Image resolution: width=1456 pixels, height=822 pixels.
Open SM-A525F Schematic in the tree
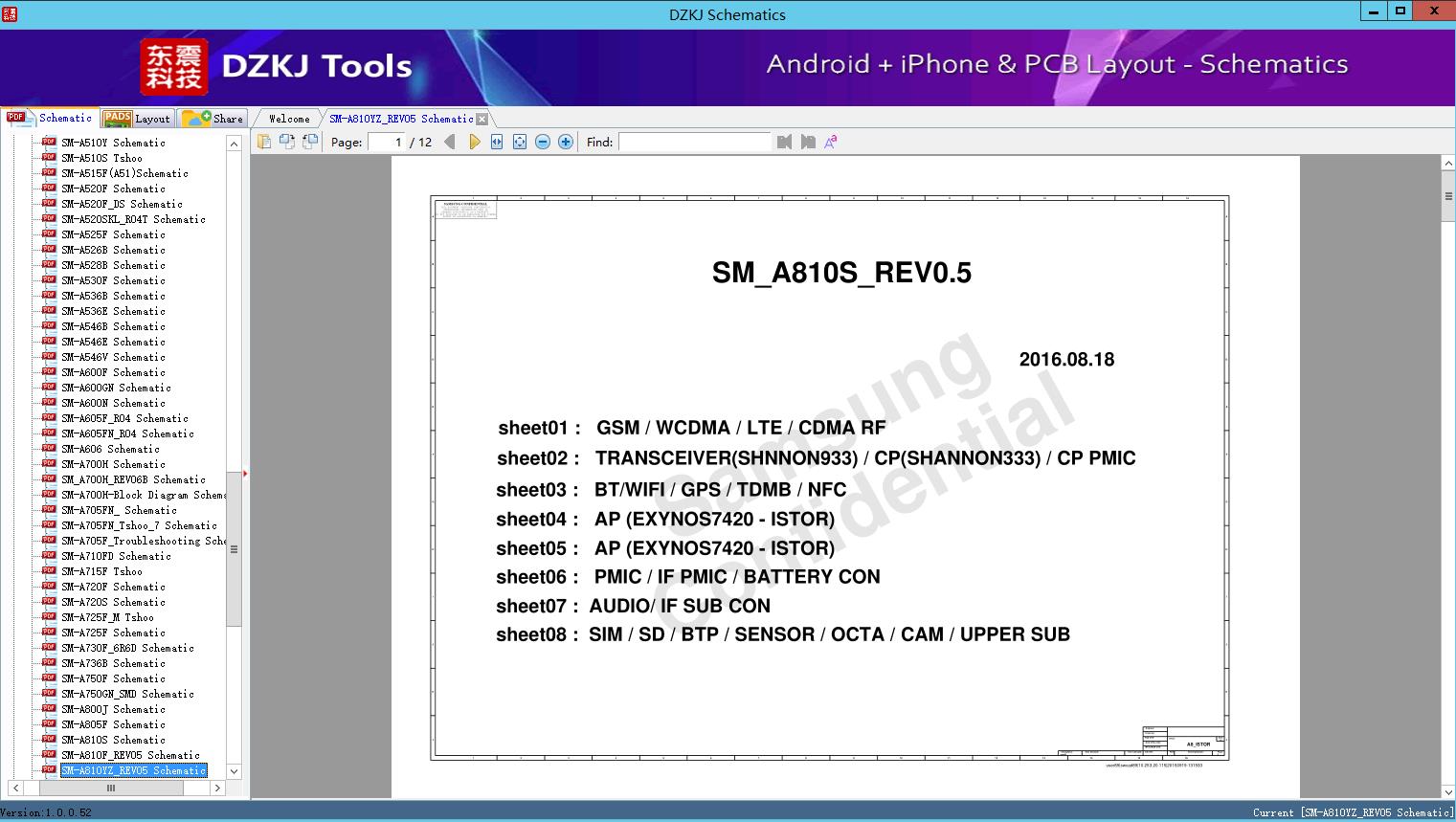coord(113,234)
